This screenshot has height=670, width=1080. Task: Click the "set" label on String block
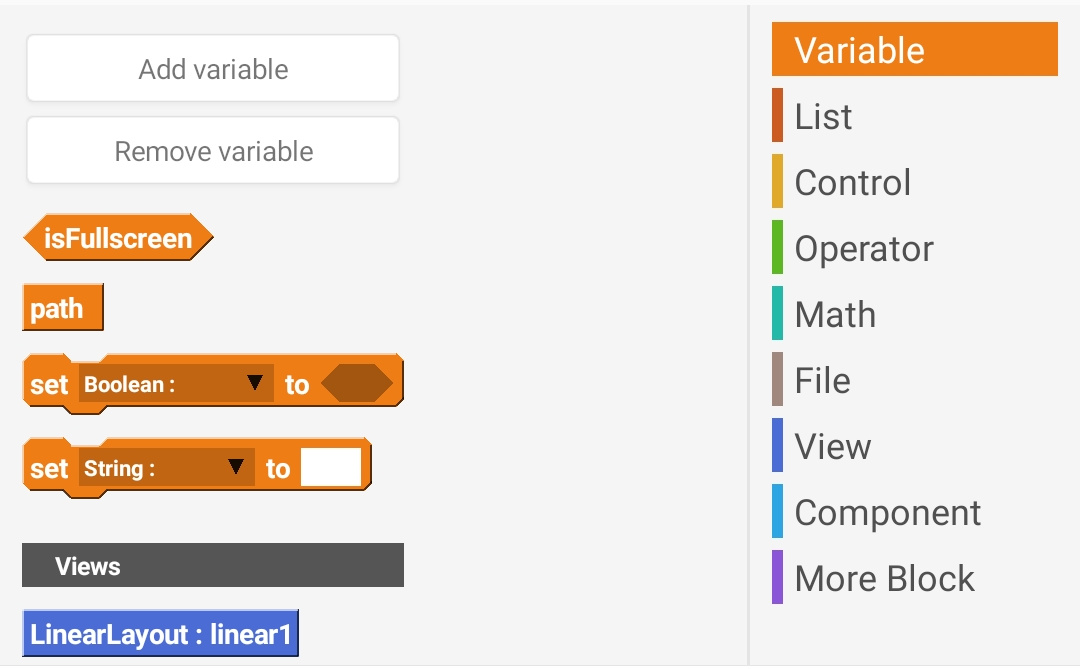point(49,469)
